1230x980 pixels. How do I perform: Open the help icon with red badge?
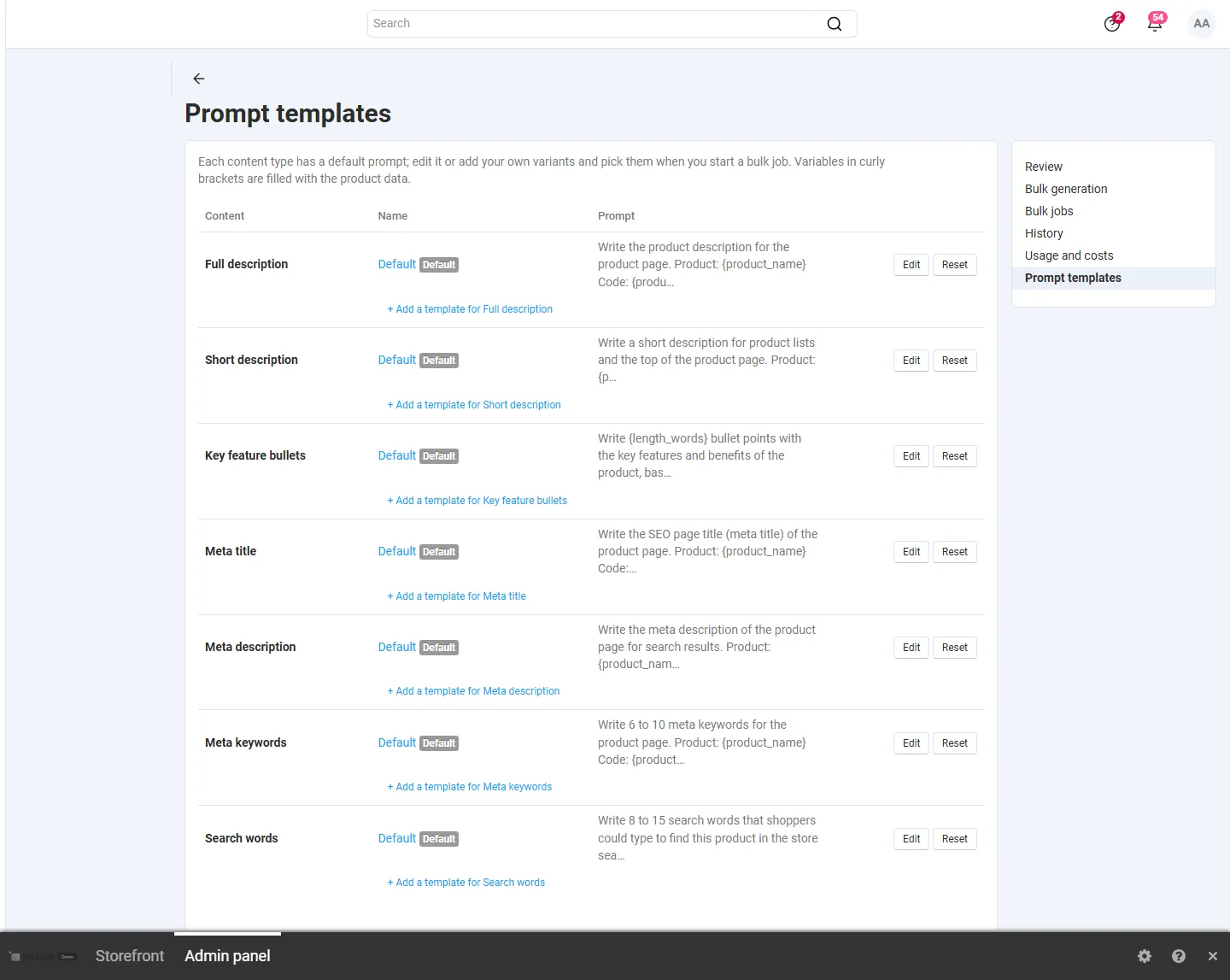coord(1113,23)
